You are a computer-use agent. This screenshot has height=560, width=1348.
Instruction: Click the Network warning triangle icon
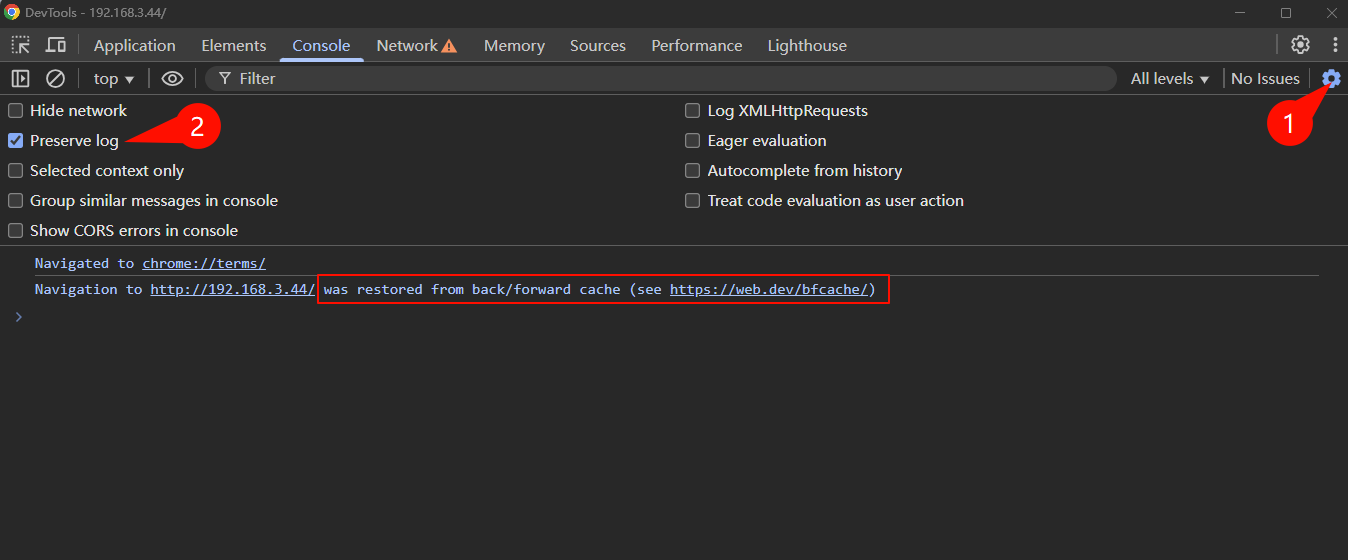coord(449,46)
